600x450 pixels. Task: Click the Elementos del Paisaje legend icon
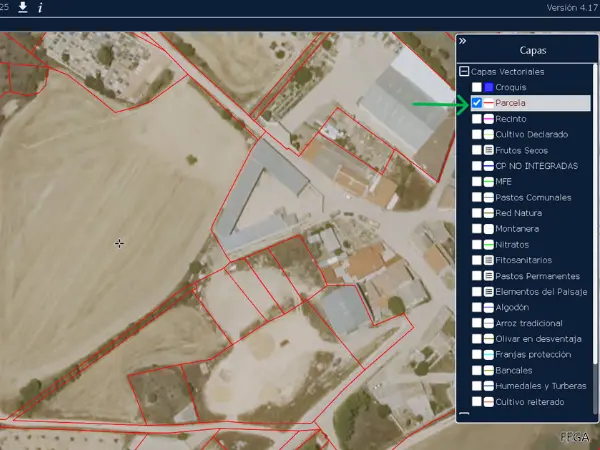click(x=489, y=291)
